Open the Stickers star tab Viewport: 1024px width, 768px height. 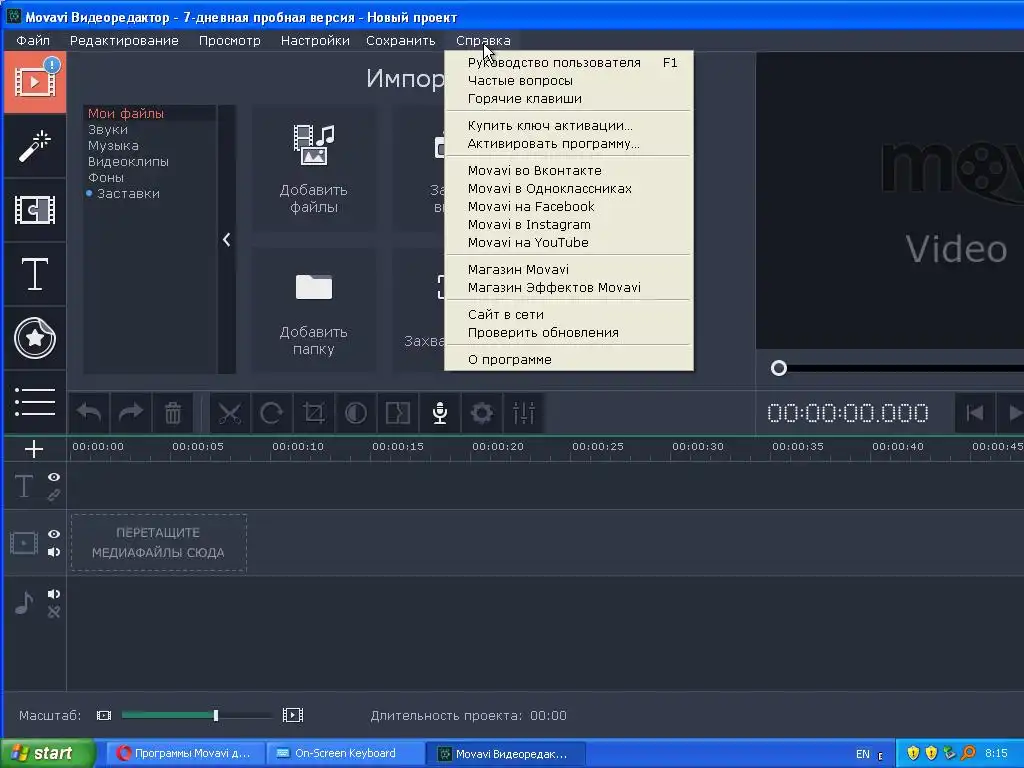tap(35, 338)
